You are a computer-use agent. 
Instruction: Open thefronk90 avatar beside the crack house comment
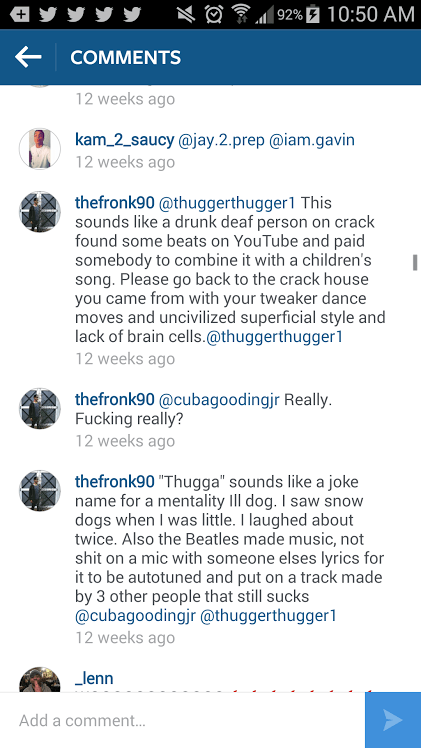point(40,212)
